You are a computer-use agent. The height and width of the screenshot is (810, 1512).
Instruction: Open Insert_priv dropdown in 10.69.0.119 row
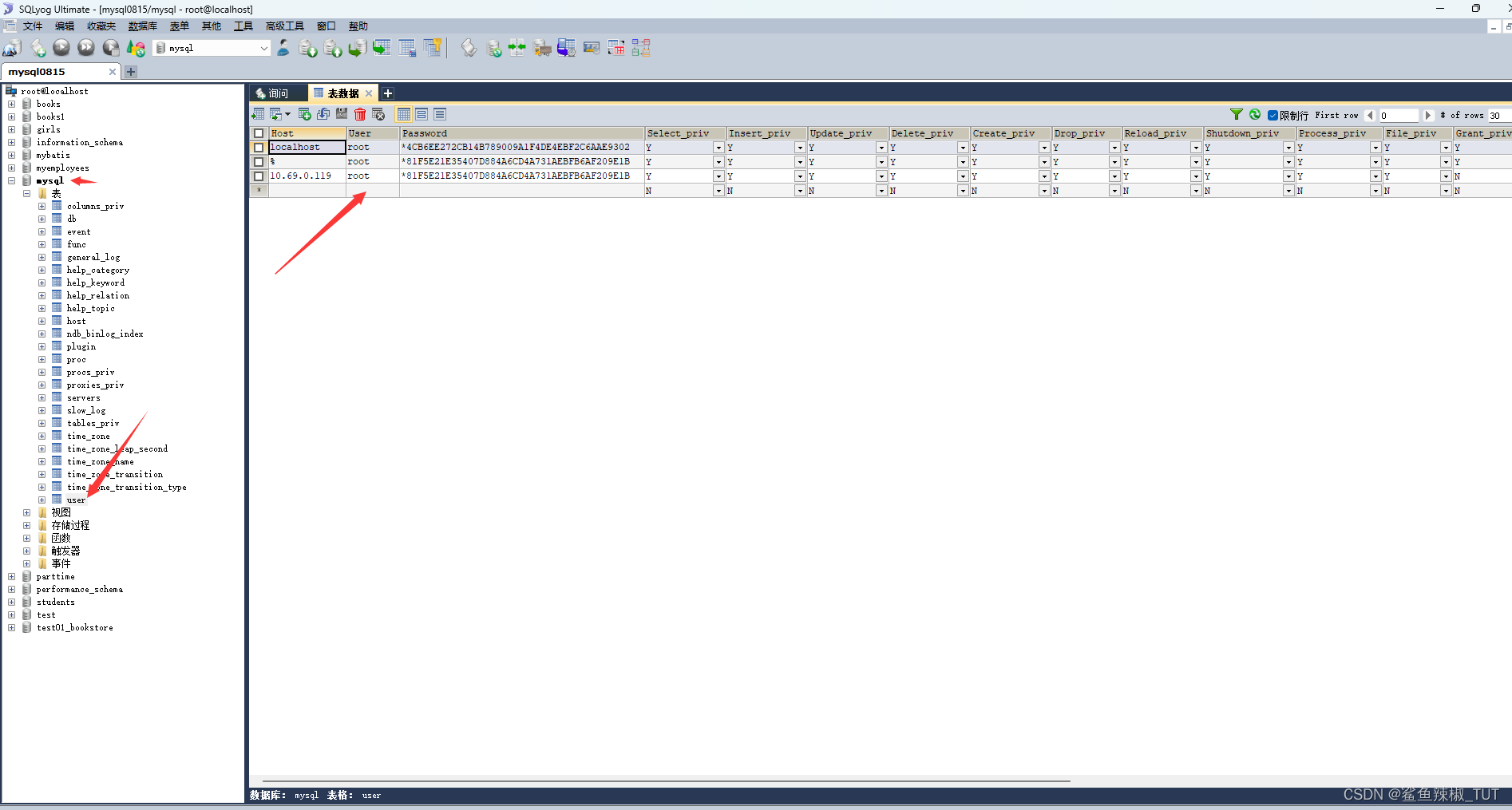tap(800, 176)
